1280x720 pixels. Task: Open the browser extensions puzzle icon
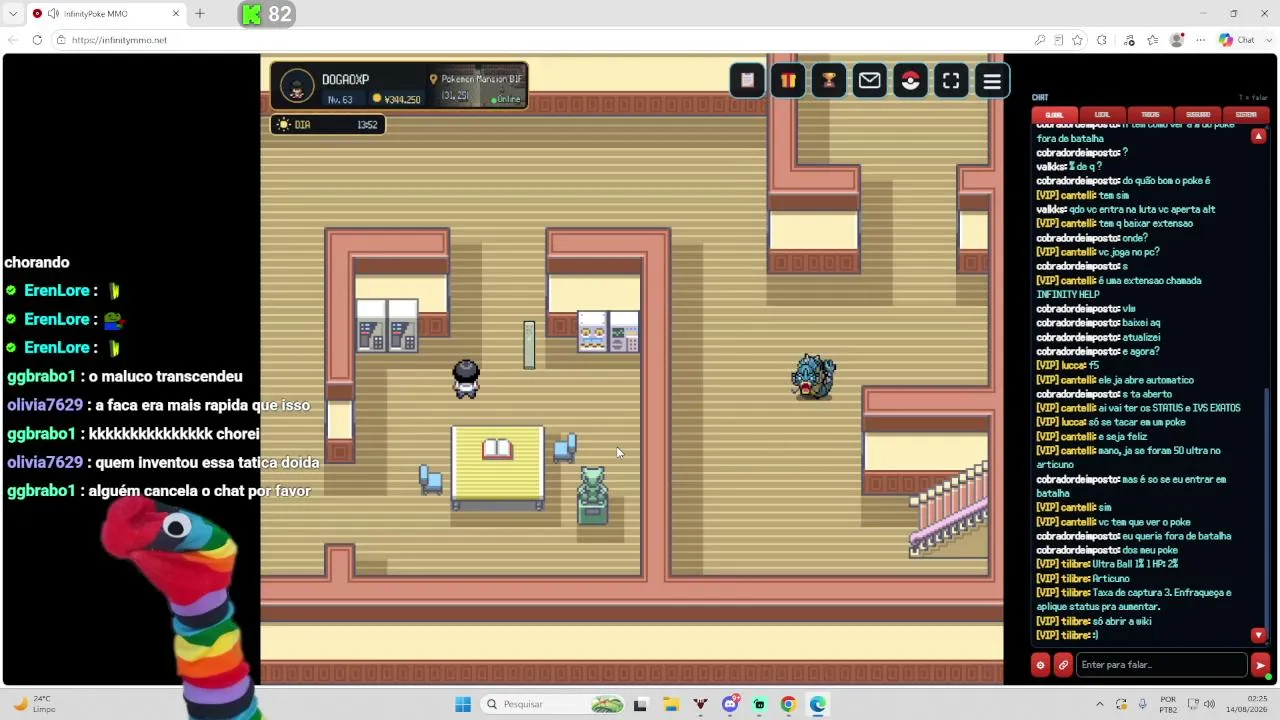[x=1102, y=40]
